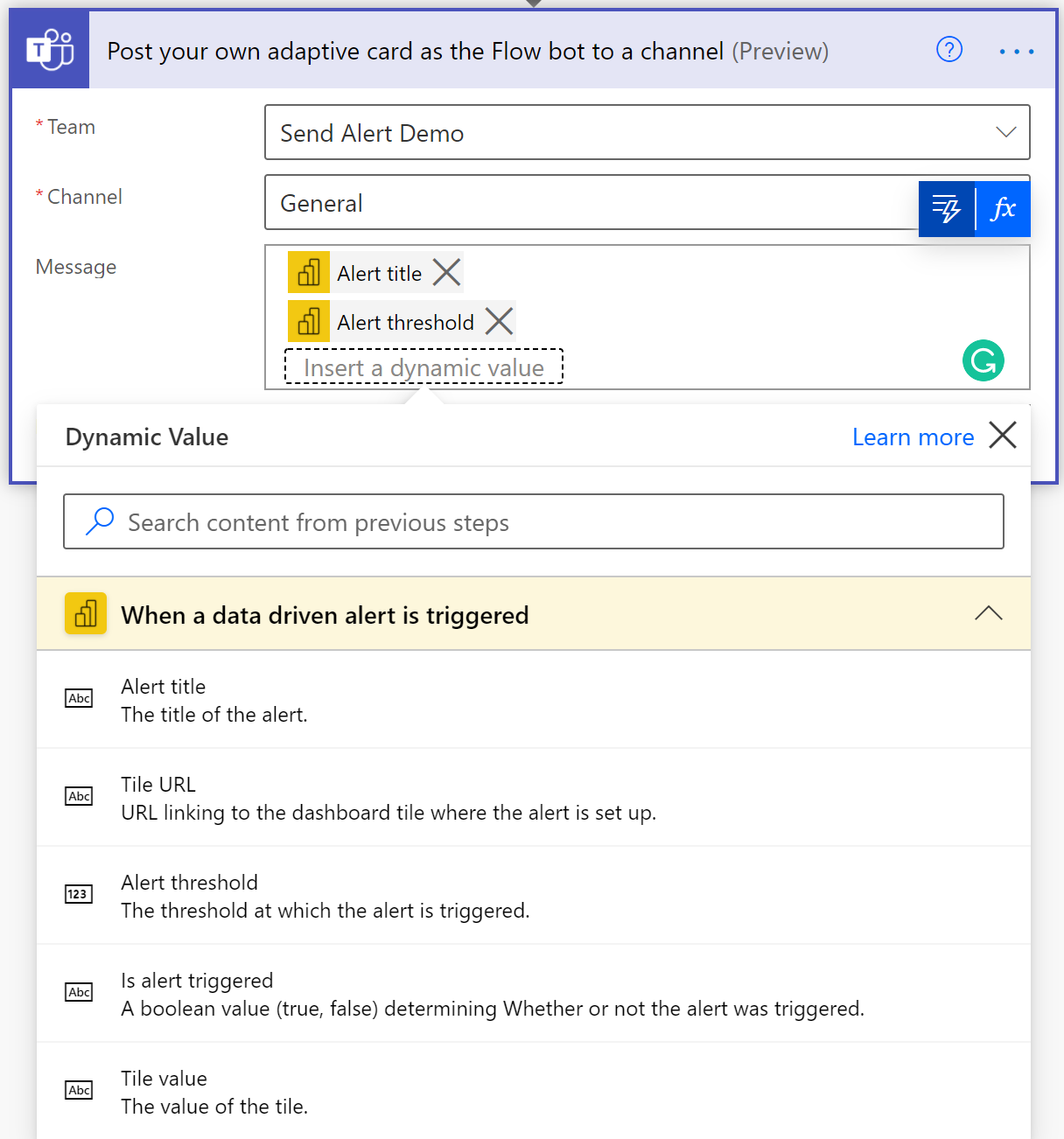Click the Learn more link
Viewport: 1064px width, 1139px height.
pos(913,437)
